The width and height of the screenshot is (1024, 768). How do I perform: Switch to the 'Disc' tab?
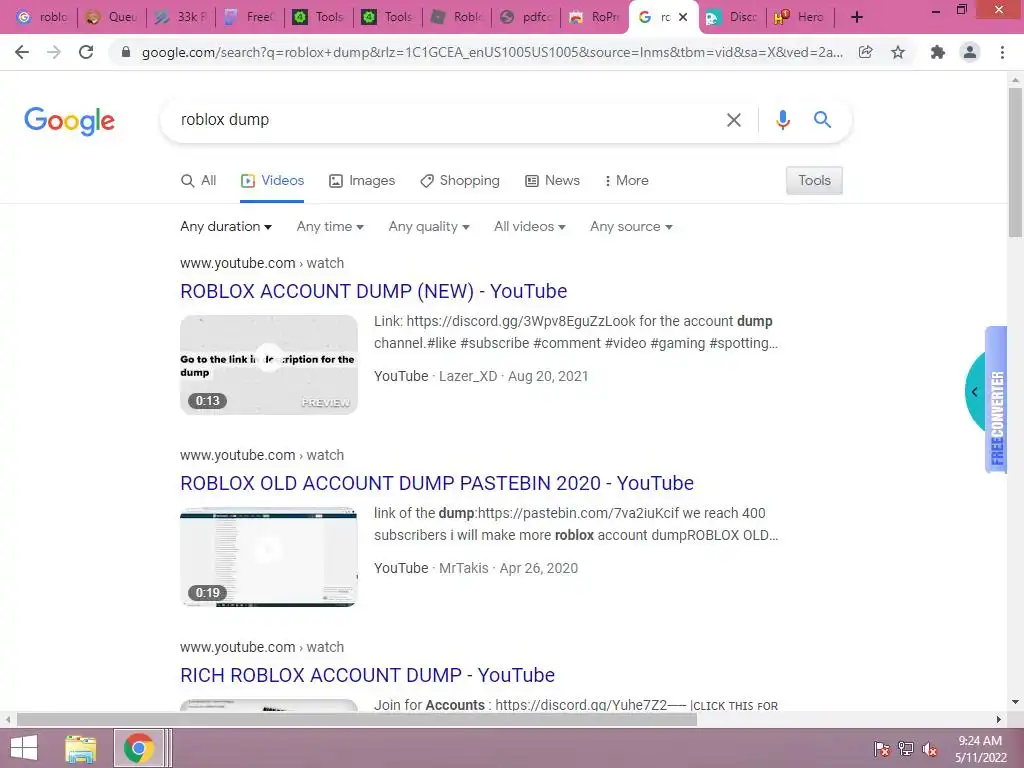(x=733, y=17)
